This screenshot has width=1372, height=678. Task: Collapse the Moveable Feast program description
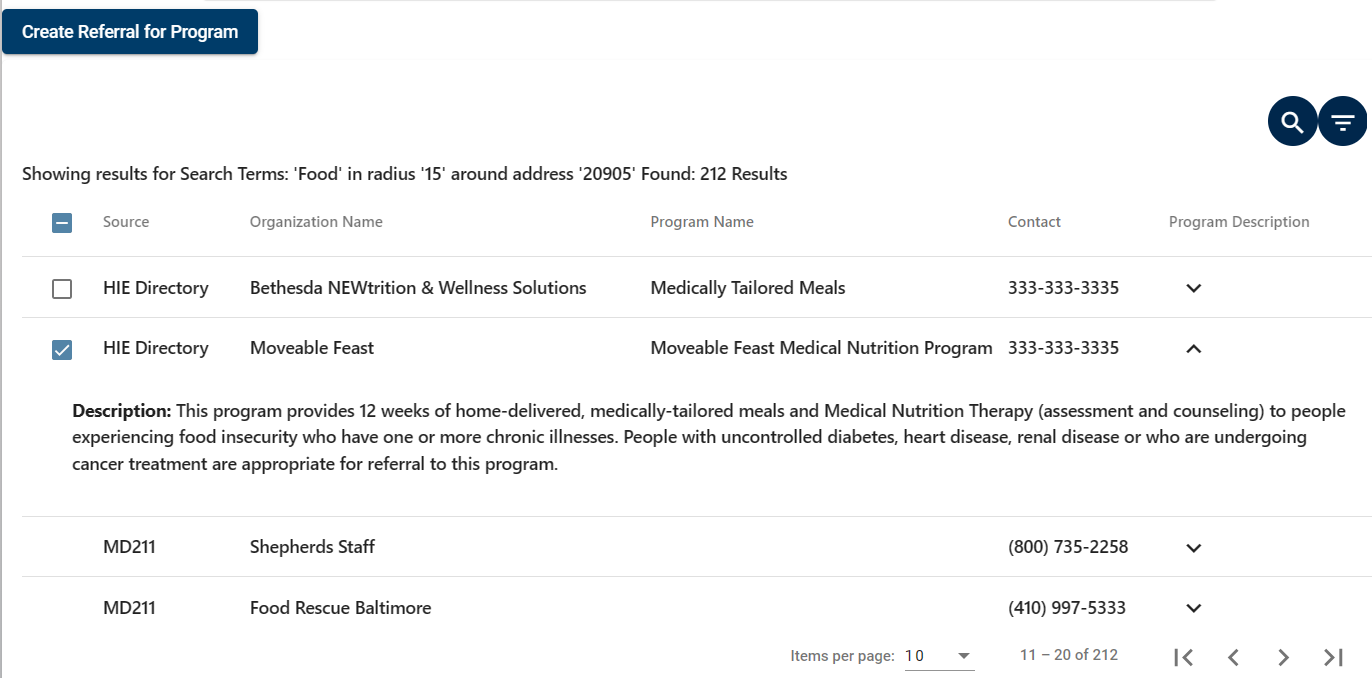(1193, 349)
